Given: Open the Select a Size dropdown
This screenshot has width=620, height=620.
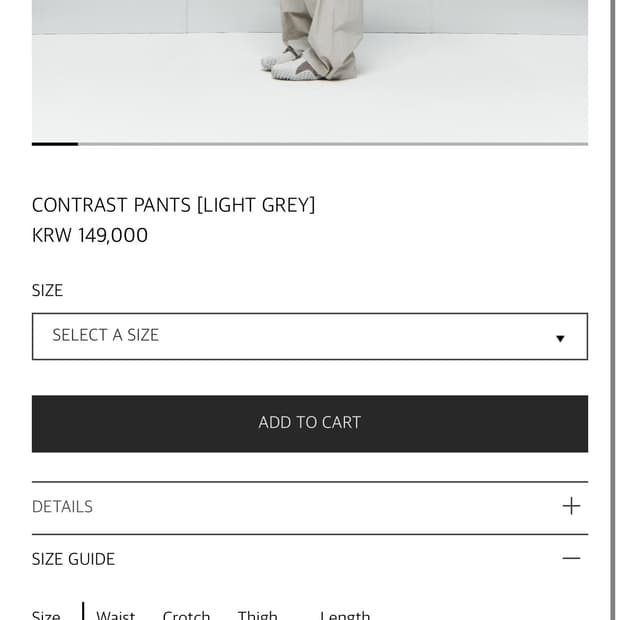Looking at the screenshot, I should coord(309,336).
